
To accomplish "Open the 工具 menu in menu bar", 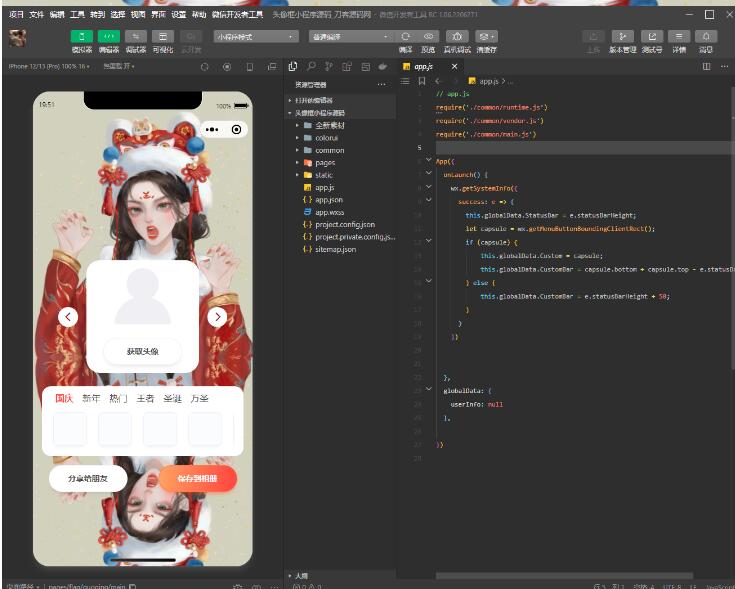I will coord(77,15).
